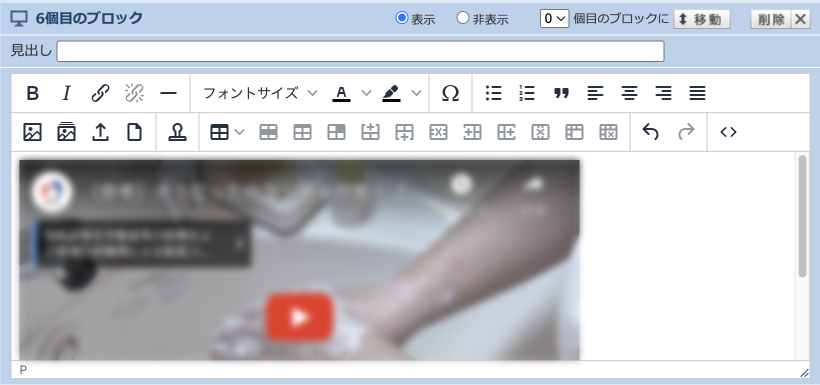The image size is (820, 385).
Task: Open special characters Omega icon
Action: tap(450, 94)
